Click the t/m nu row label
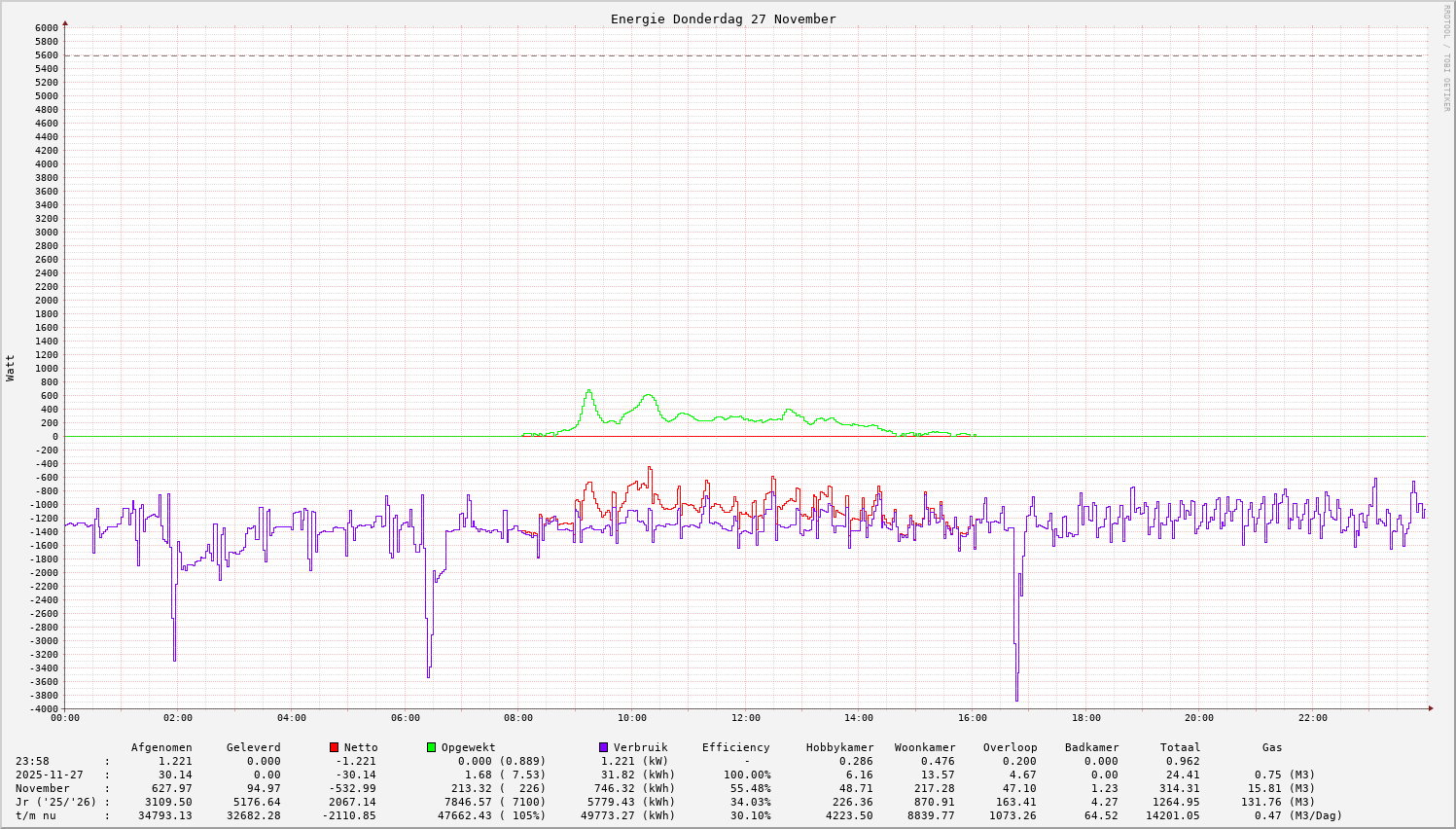 35,815
